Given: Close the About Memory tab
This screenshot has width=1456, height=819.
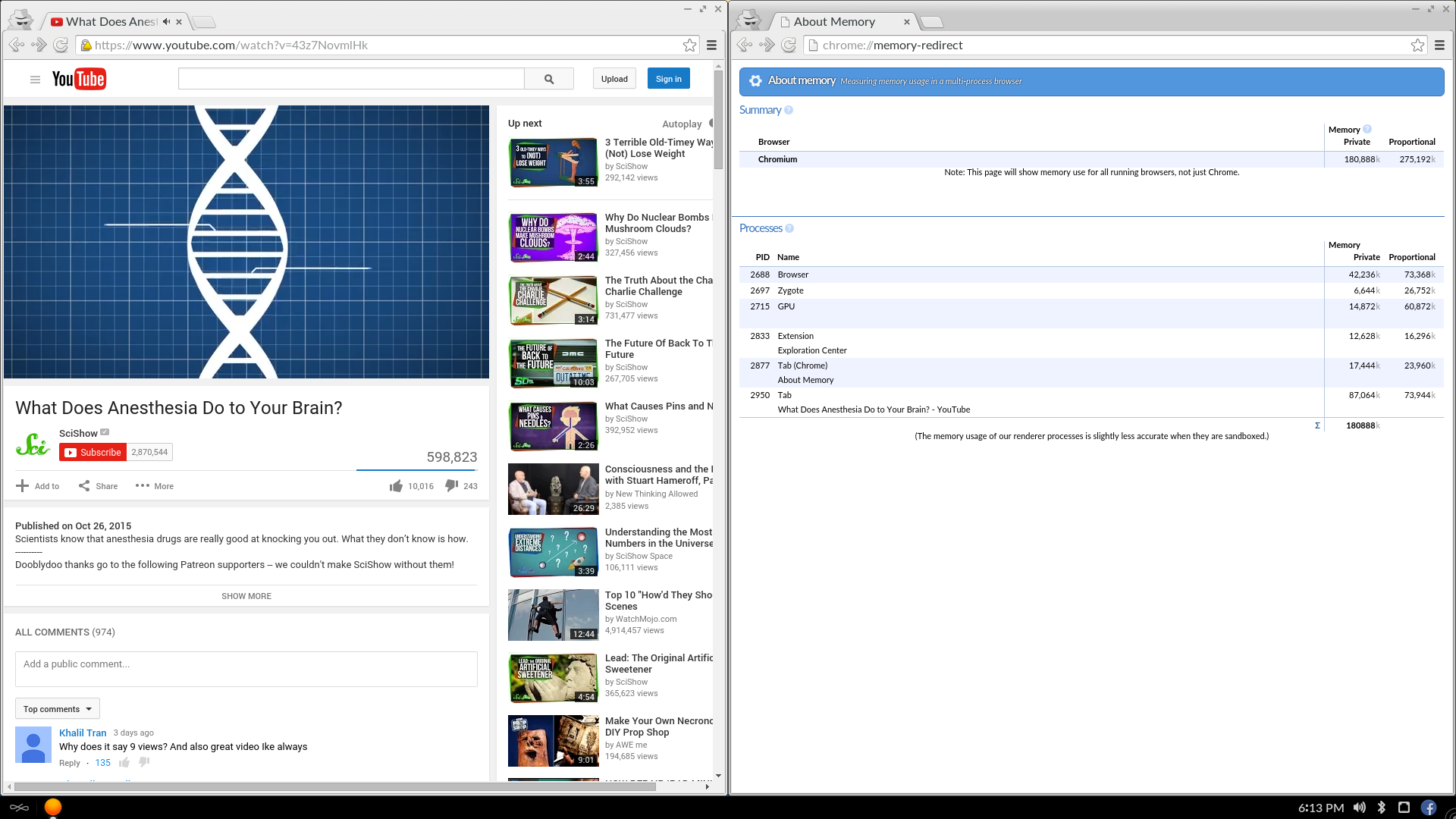Looking at the screenshot, I should click(x=906, y=22).
